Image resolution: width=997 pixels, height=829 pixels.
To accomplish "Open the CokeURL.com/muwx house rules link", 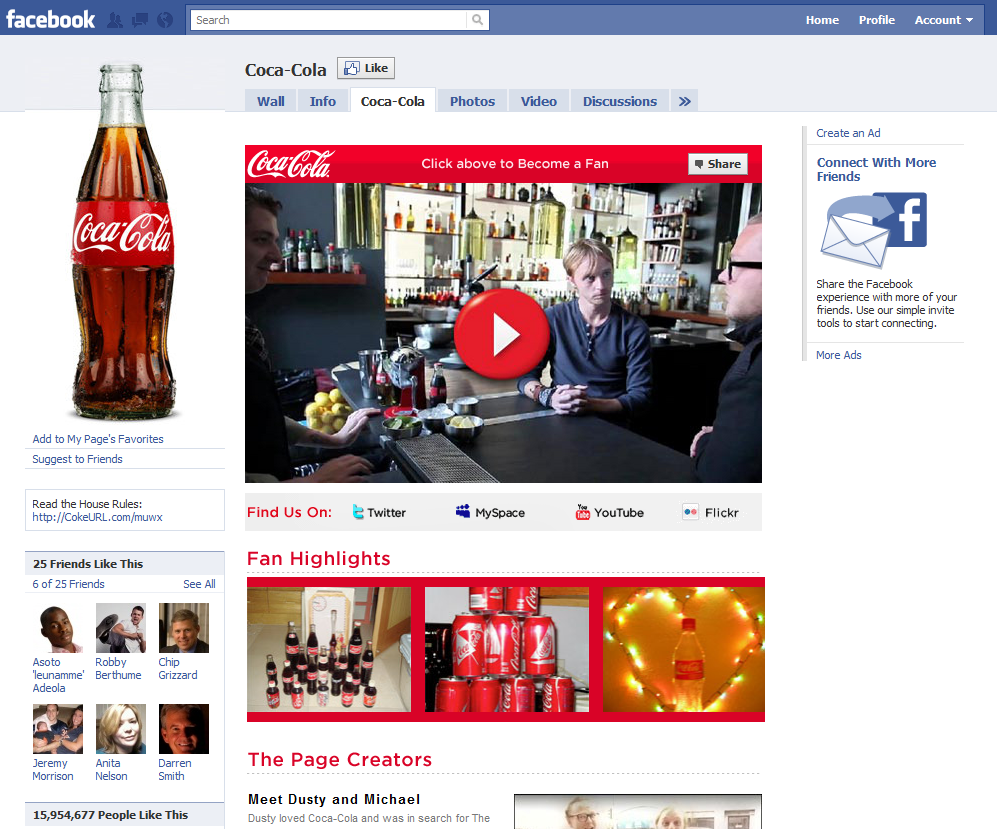I will 97,517.
